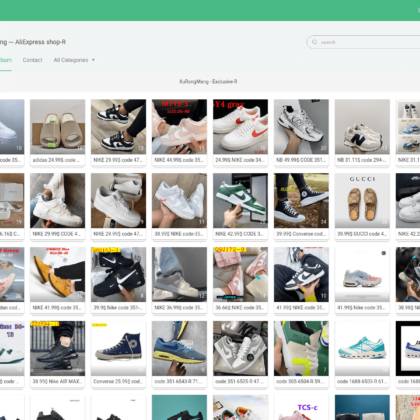The width and height of the screenshot is (420, 420).
Task: Open the gradient Air Max Plus thumbnail
Action: tap(362, 274)
